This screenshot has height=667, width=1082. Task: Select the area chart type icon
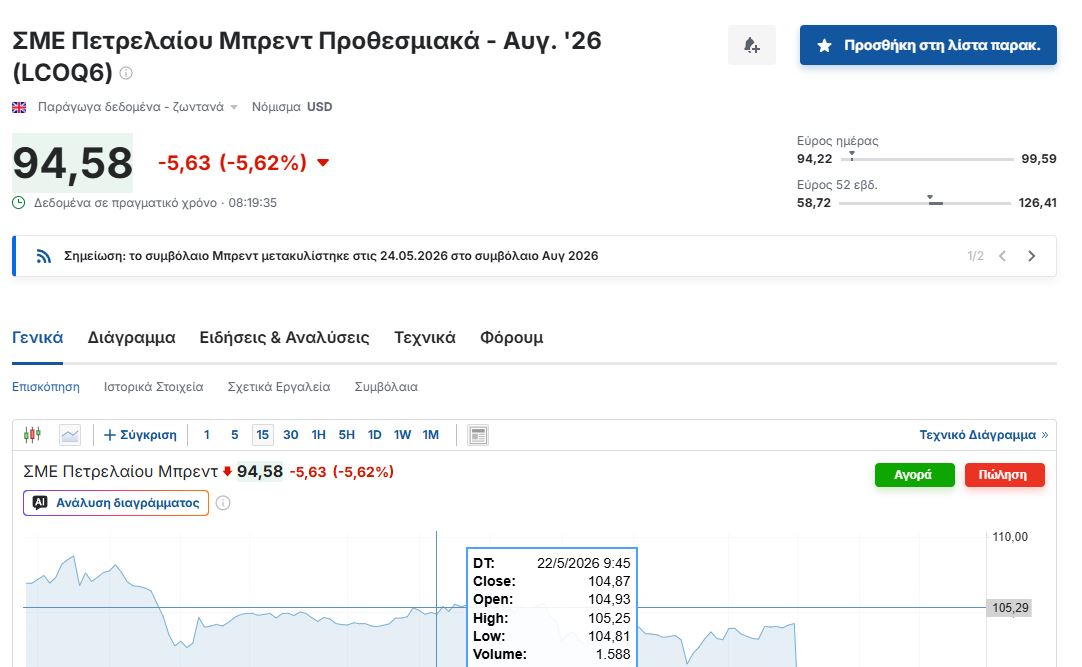pyautogui.click(x=70, y=435)
